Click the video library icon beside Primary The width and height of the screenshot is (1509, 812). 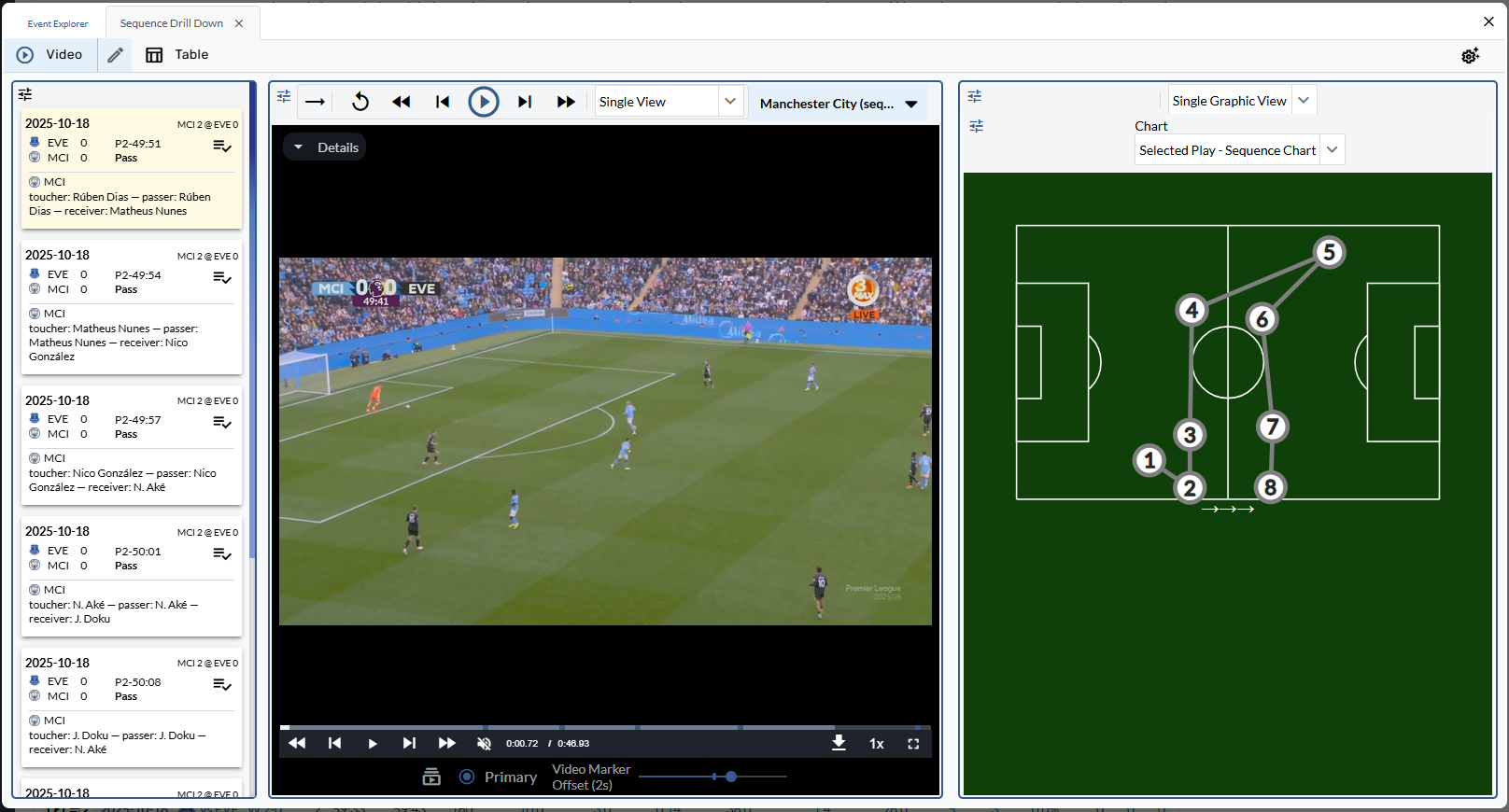coord(431,777)
